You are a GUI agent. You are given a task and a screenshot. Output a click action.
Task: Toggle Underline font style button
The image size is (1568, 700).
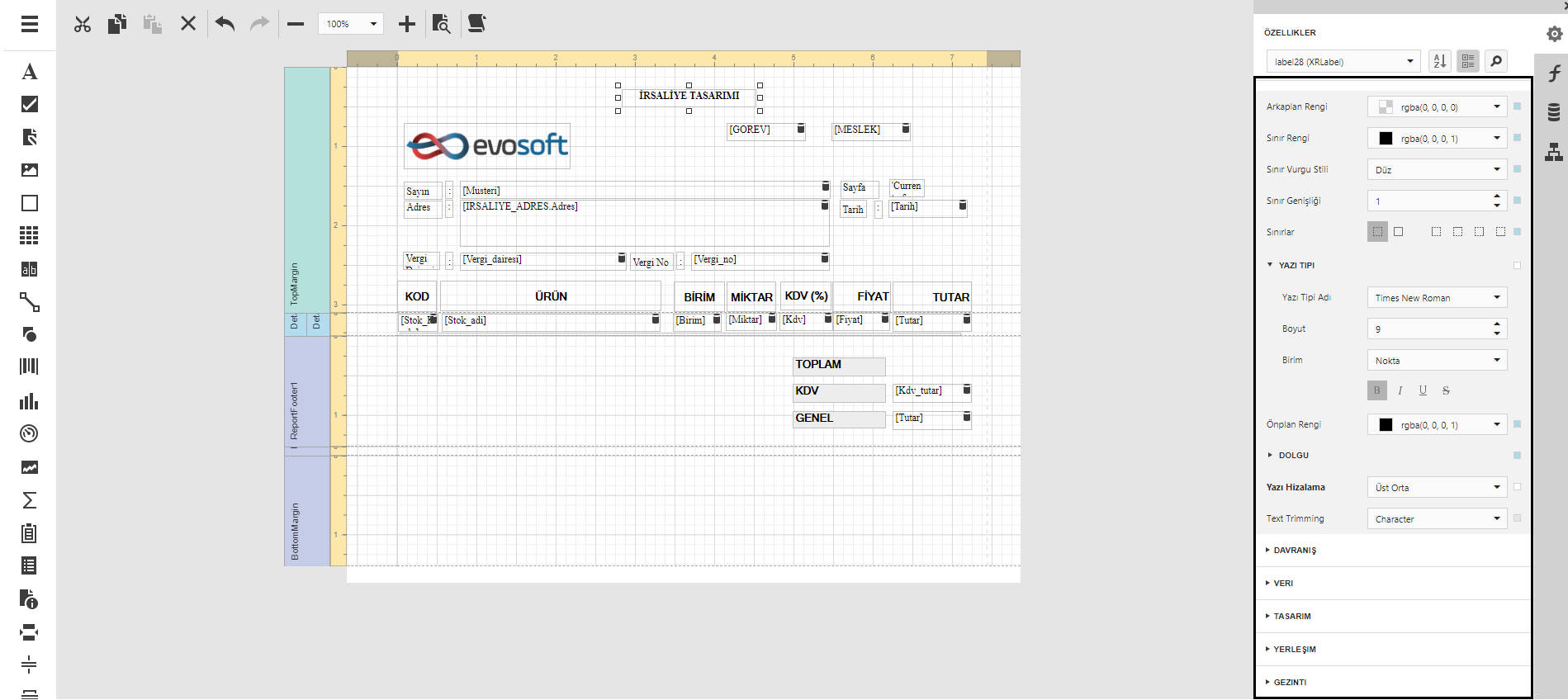point(1423,390)
